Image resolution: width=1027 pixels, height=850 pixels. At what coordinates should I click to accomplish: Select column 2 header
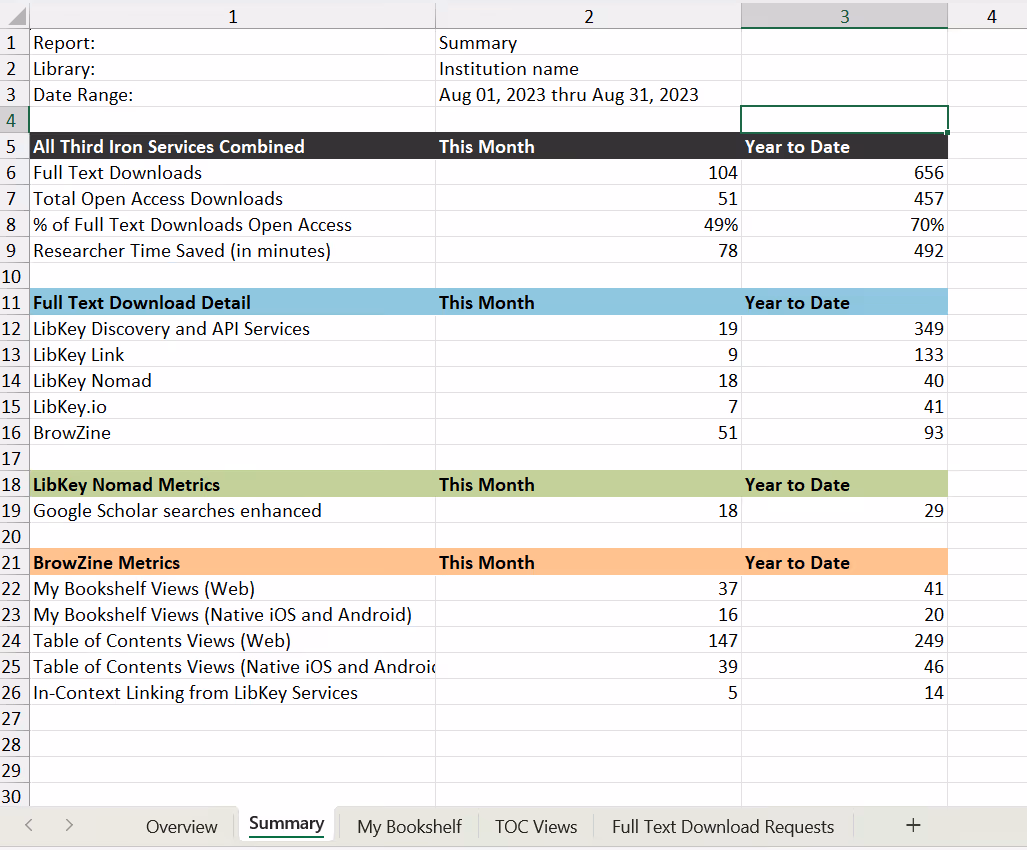(x=588, y=16)
